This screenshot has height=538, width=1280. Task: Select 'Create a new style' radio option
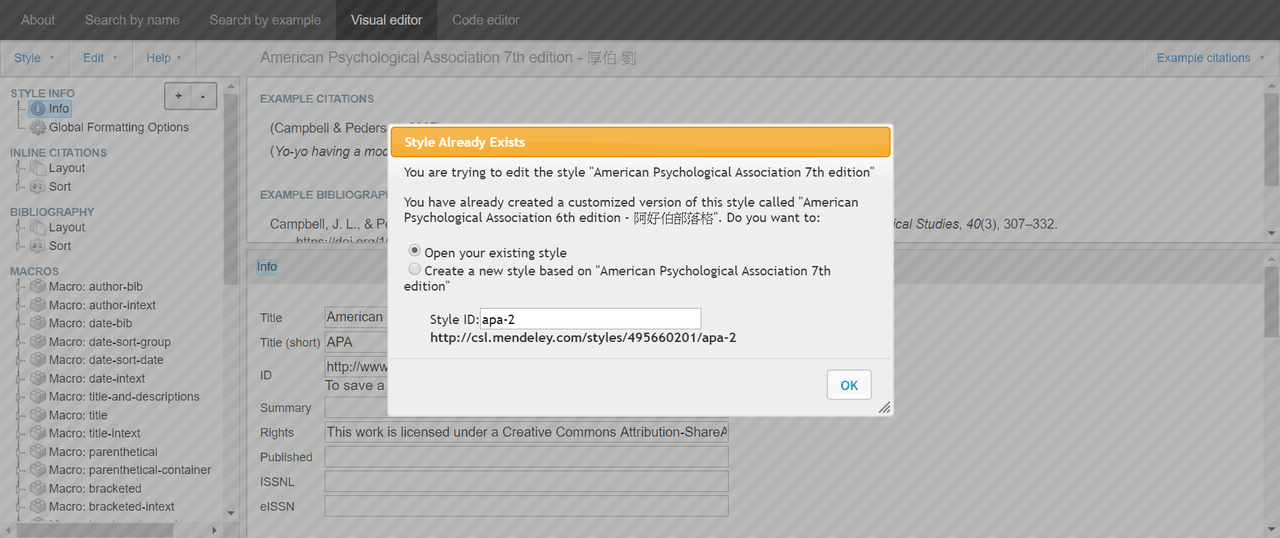point(415,270)
